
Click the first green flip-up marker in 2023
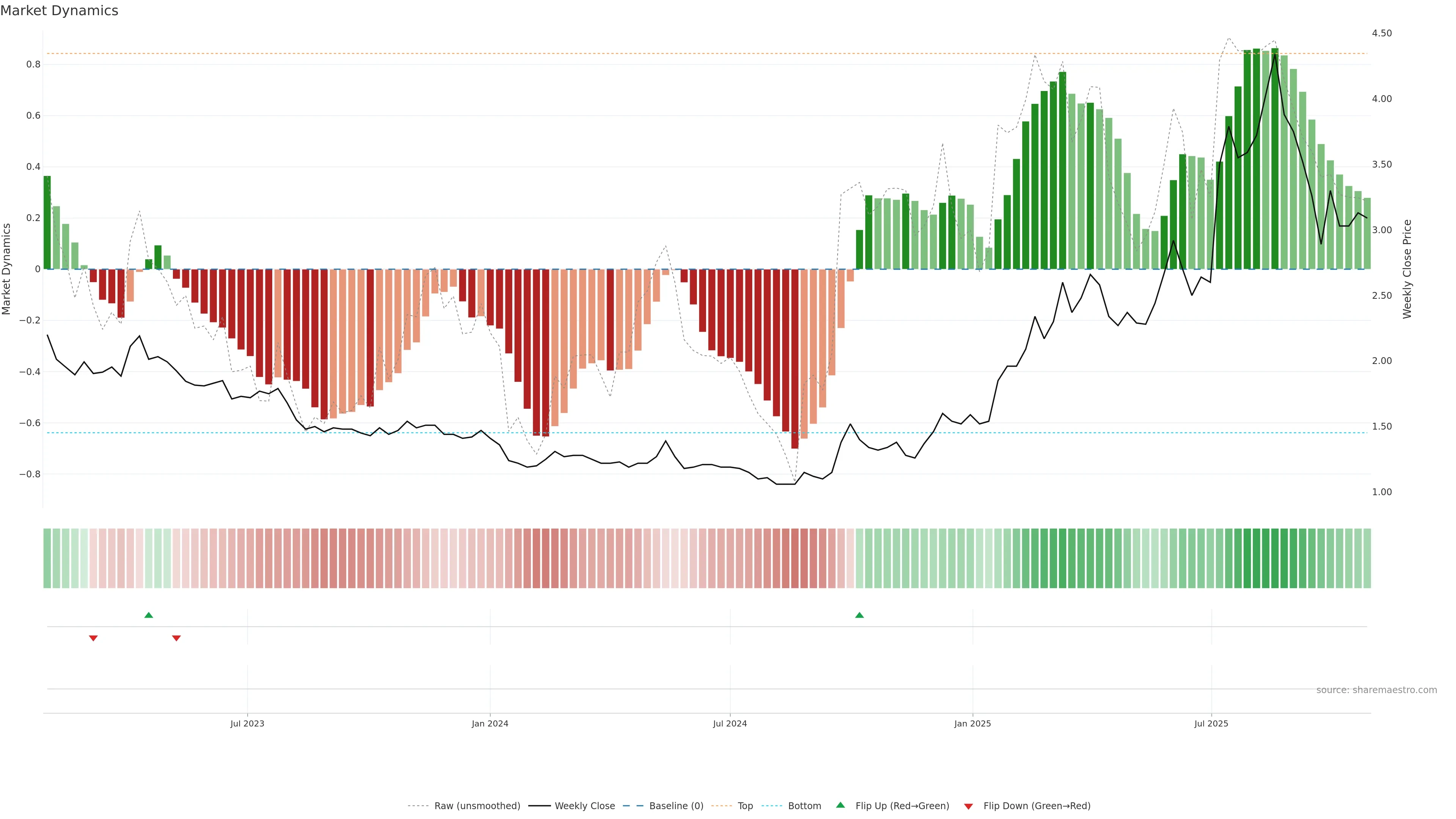coord(149,615)
